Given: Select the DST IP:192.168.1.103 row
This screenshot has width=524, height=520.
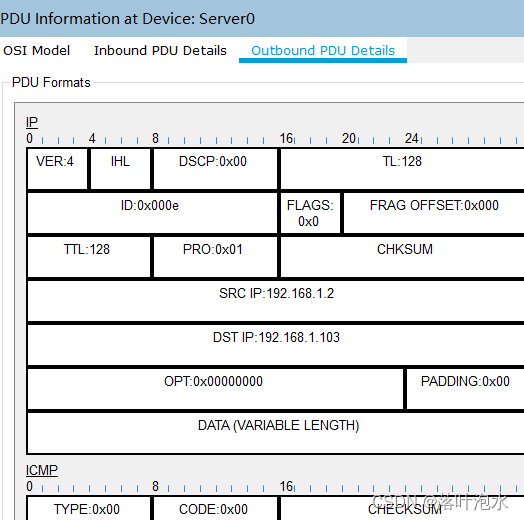Looking at the screenshot, I should pos(276,345).
